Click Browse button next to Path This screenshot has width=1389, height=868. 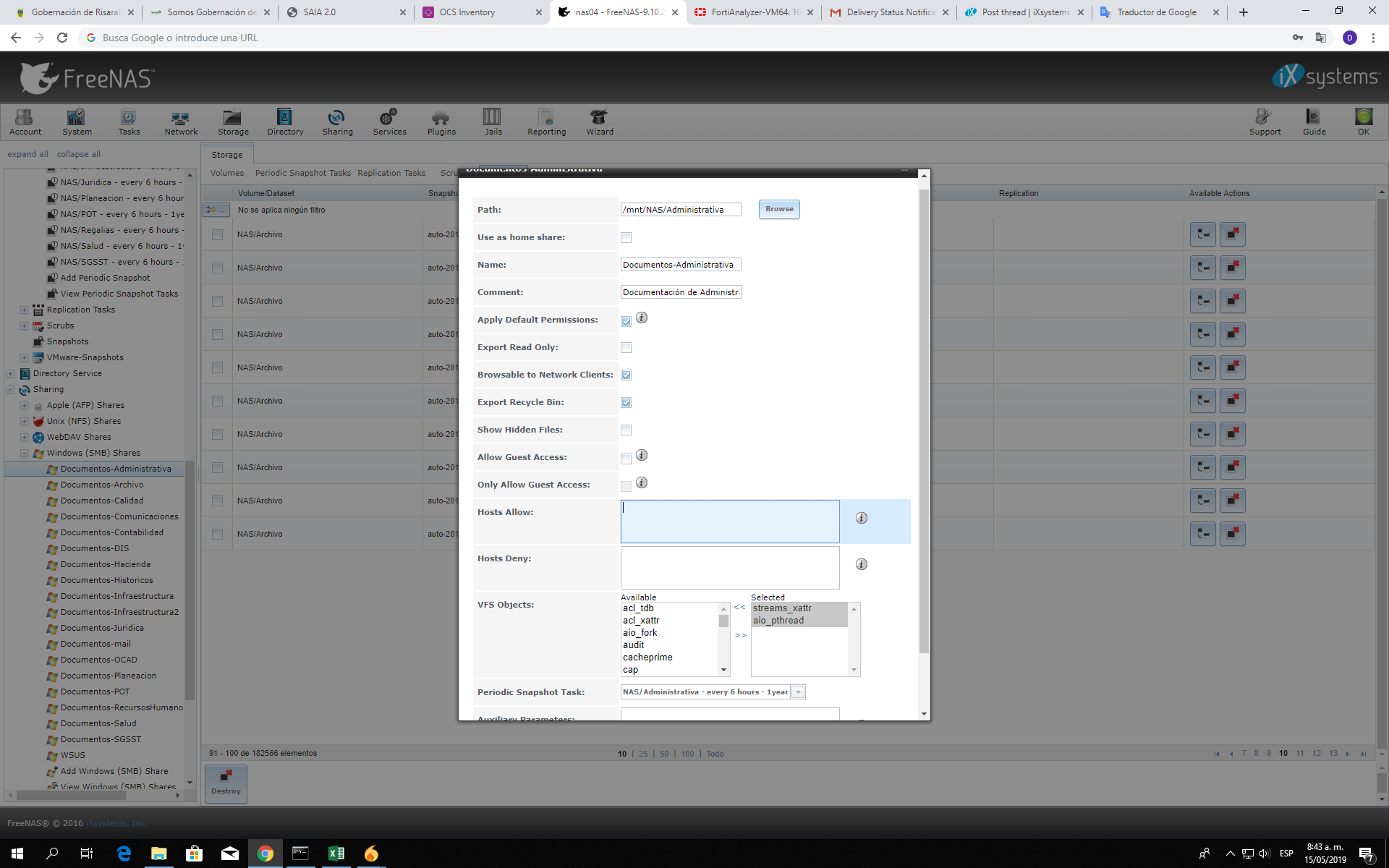point(779,209)
